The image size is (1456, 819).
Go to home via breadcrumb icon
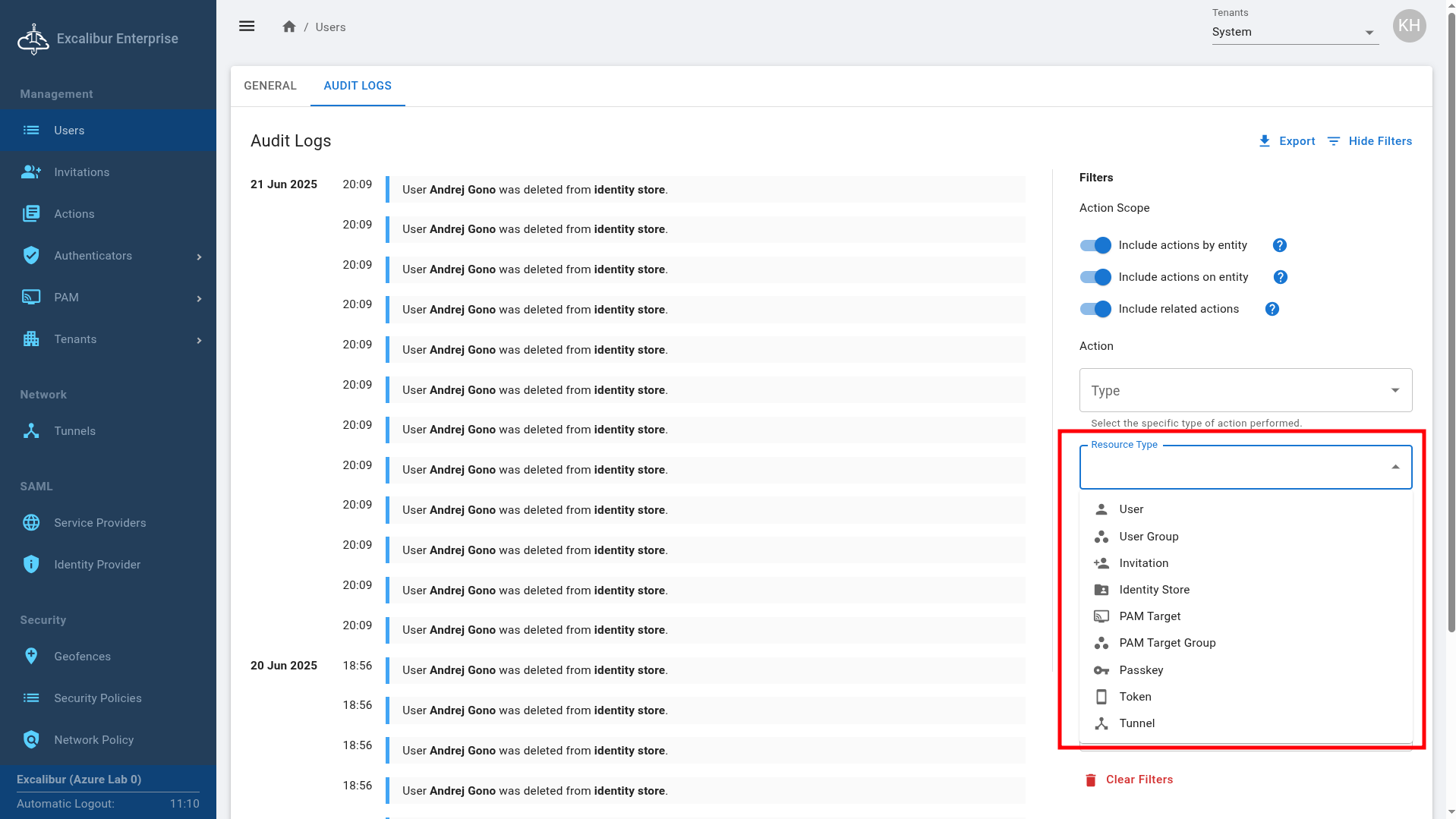pyautogui.click(x=288, y=27)
